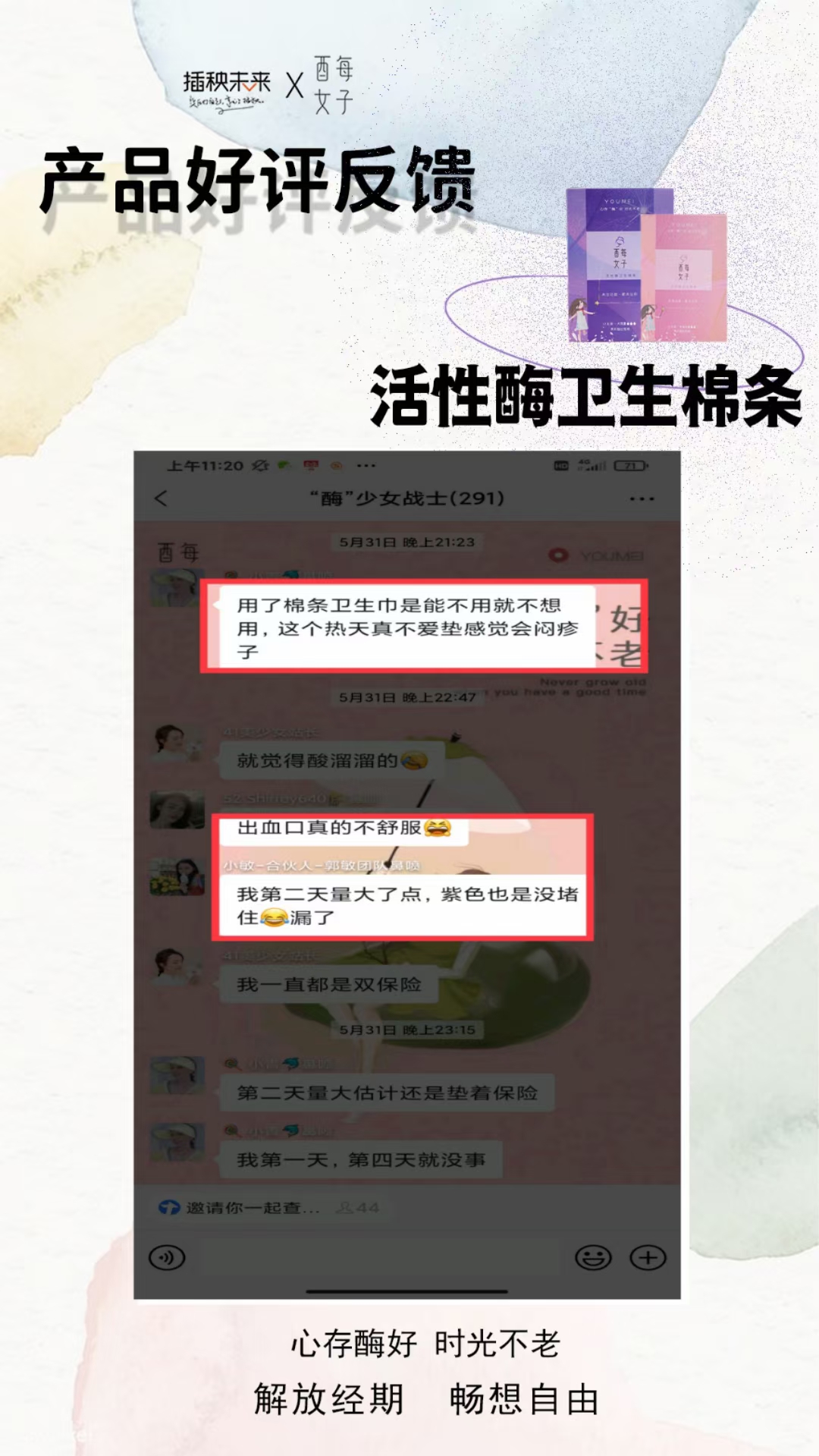Image resolution: width=819 pixels, height=1456 pixels.
Task: Tap the 5月31日 晚上22:47 timestamp
Action: point(407,697)
